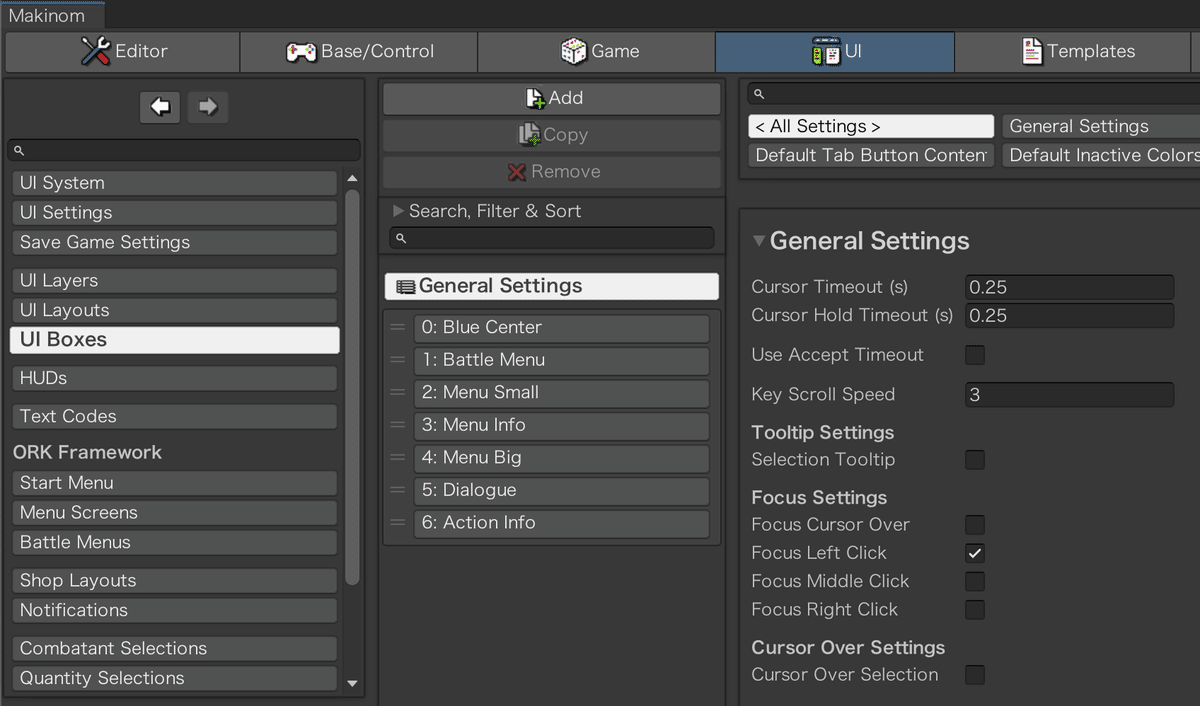Expand the Search, Filter & Sort foldout

click(398, 211)
